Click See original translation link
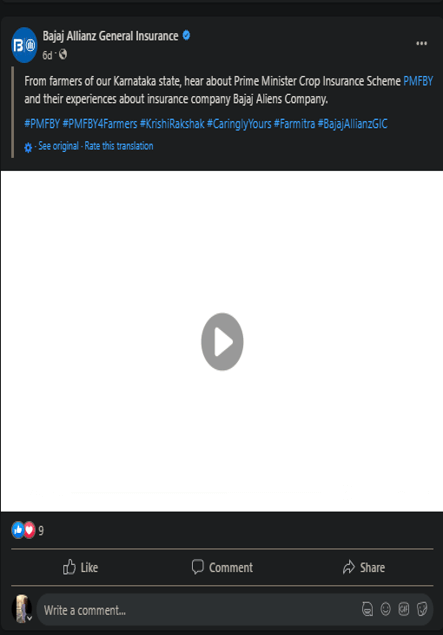 pos(58,146)
